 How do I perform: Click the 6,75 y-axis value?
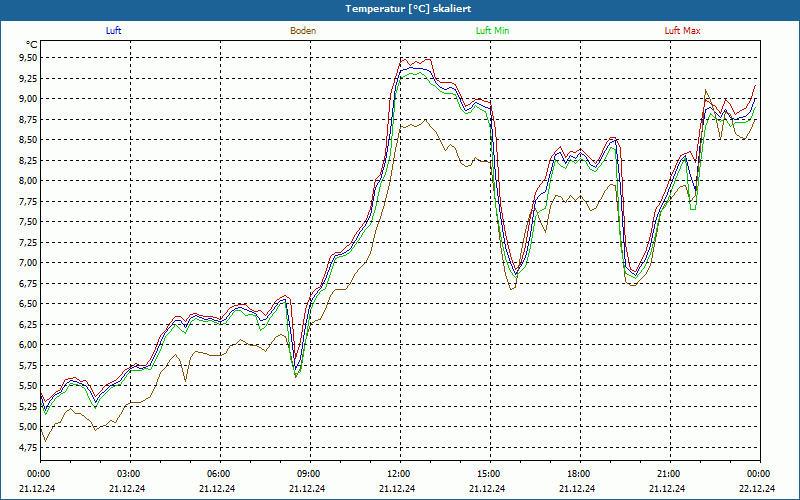pos(27,283)
